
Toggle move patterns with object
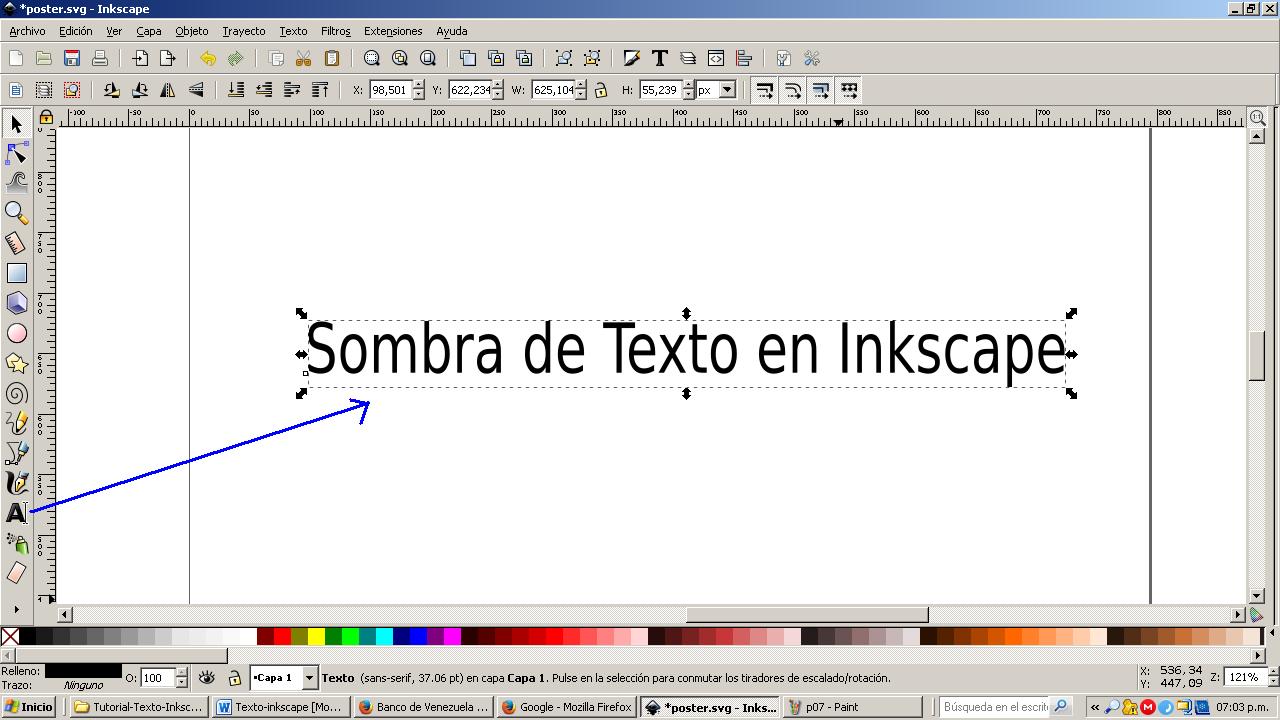coord(848,90)
